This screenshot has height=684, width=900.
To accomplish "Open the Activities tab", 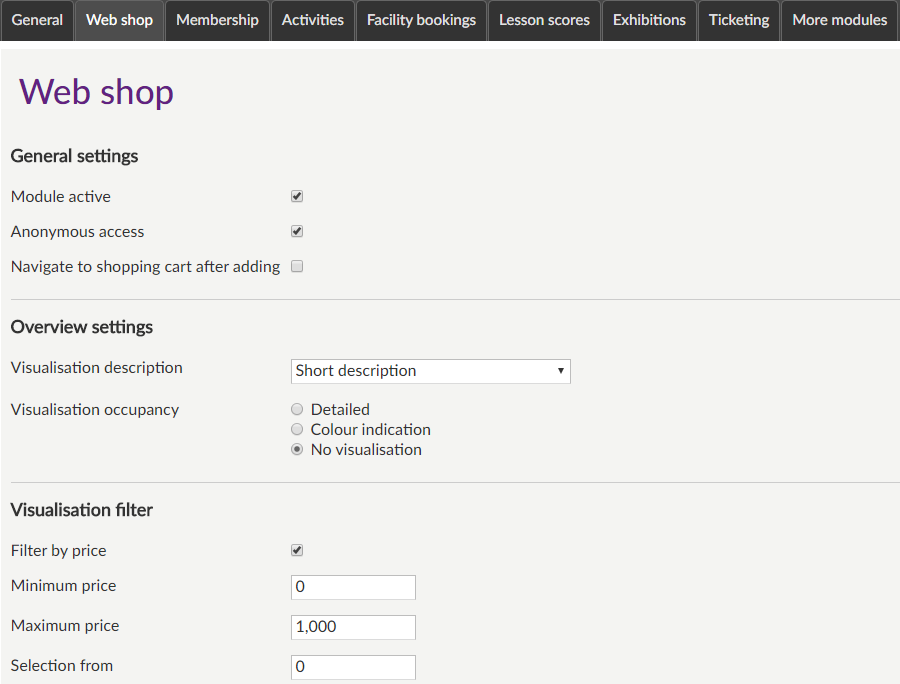I will click(312, 20).
